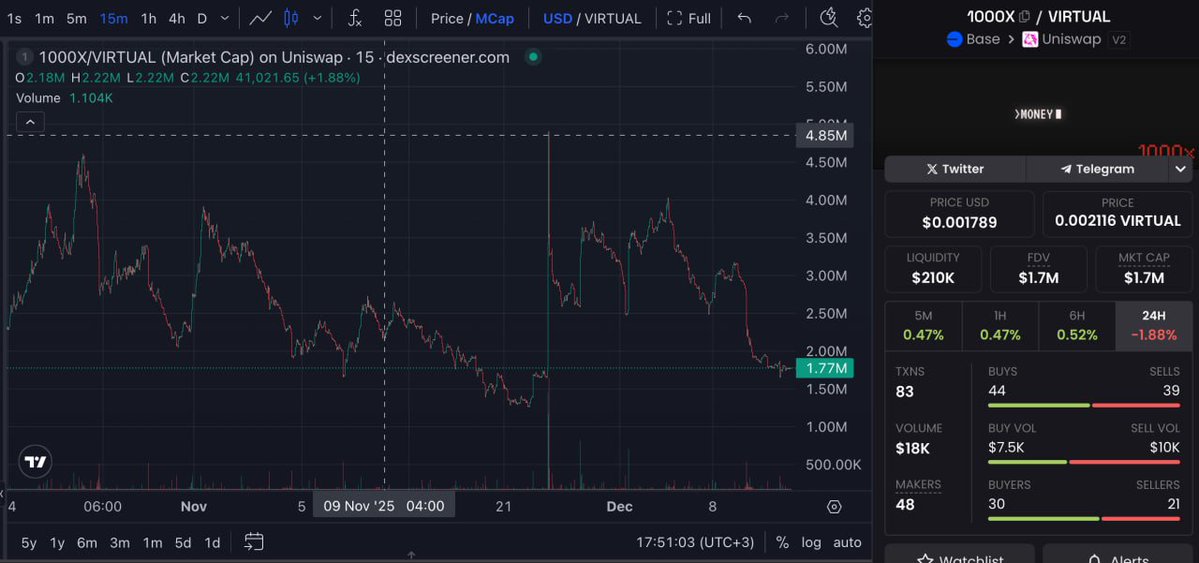
Task: Click the >MONEY token banner image
Action: coord(1036,114)
